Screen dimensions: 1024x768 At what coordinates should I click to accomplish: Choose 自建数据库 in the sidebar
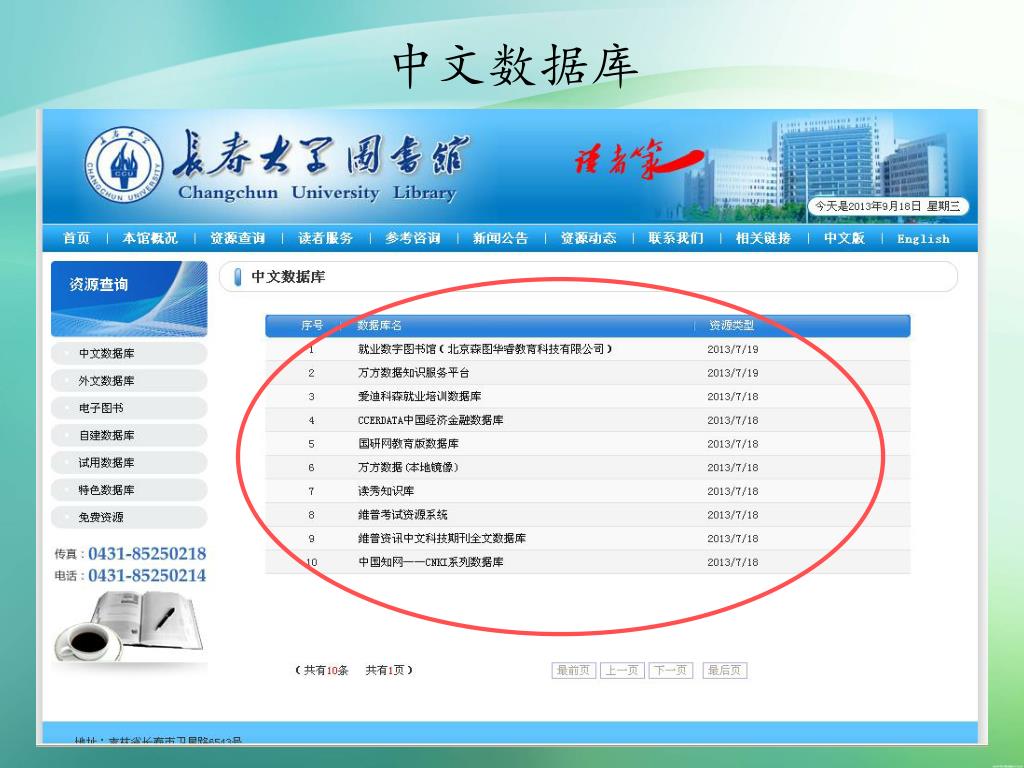click(129, 436)
